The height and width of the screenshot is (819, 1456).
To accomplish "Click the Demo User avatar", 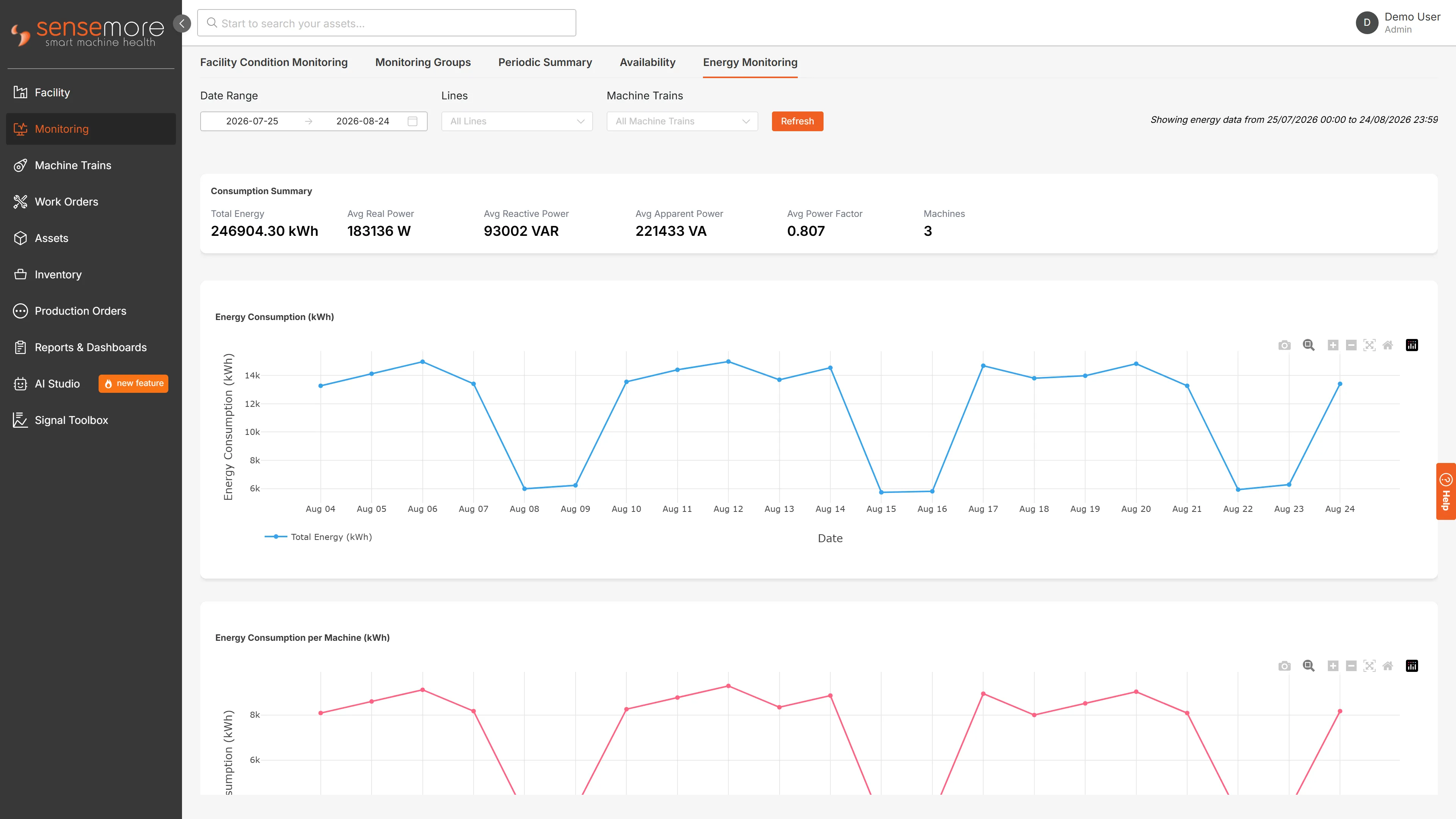I will pos(1367,23).
